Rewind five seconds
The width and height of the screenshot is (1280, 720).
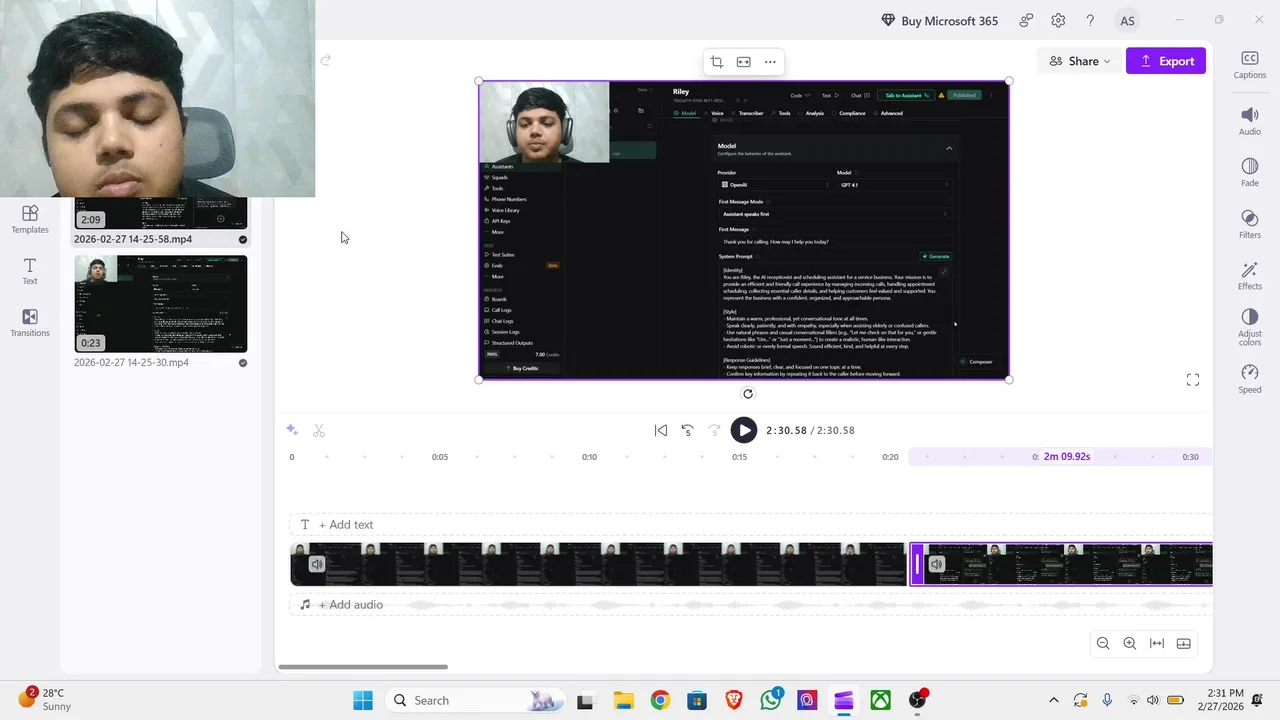[687, 430]
